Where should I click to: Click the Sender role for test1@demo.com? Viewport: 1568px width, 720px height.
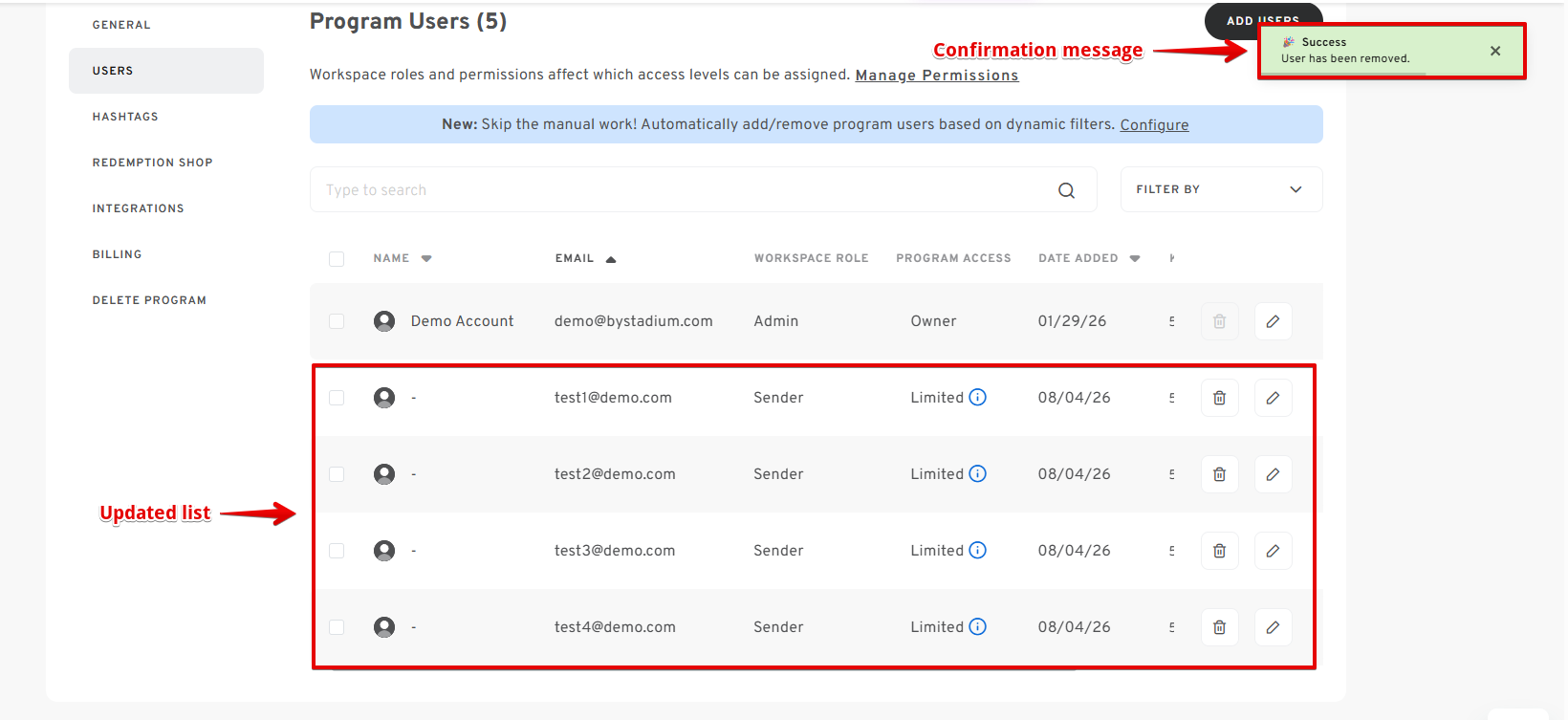click(778, 398)
